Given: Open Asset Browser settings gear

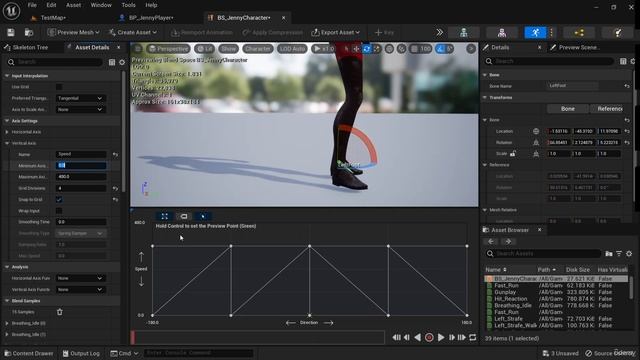Looking at the screenshot, I should [x=629, y=253].
